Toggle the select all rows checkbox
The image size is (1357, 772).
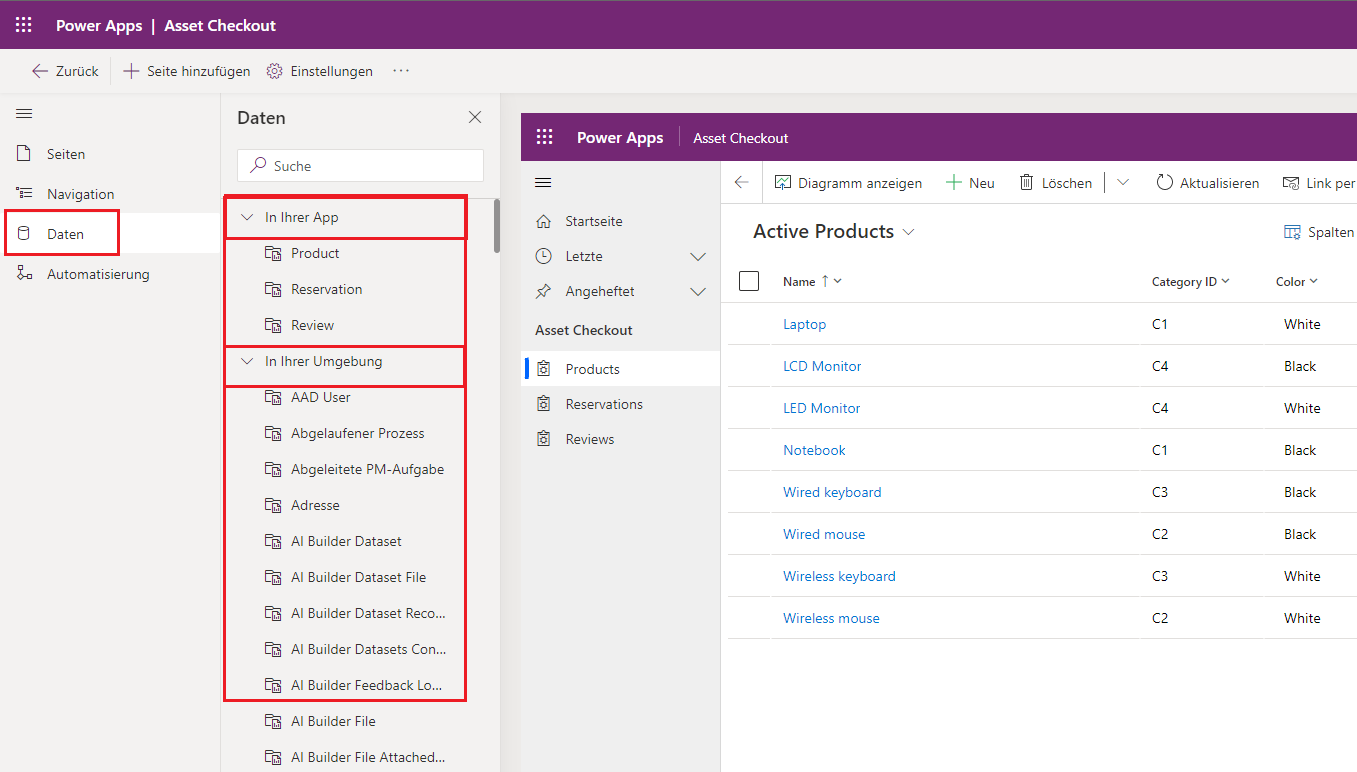coord(749,281)
